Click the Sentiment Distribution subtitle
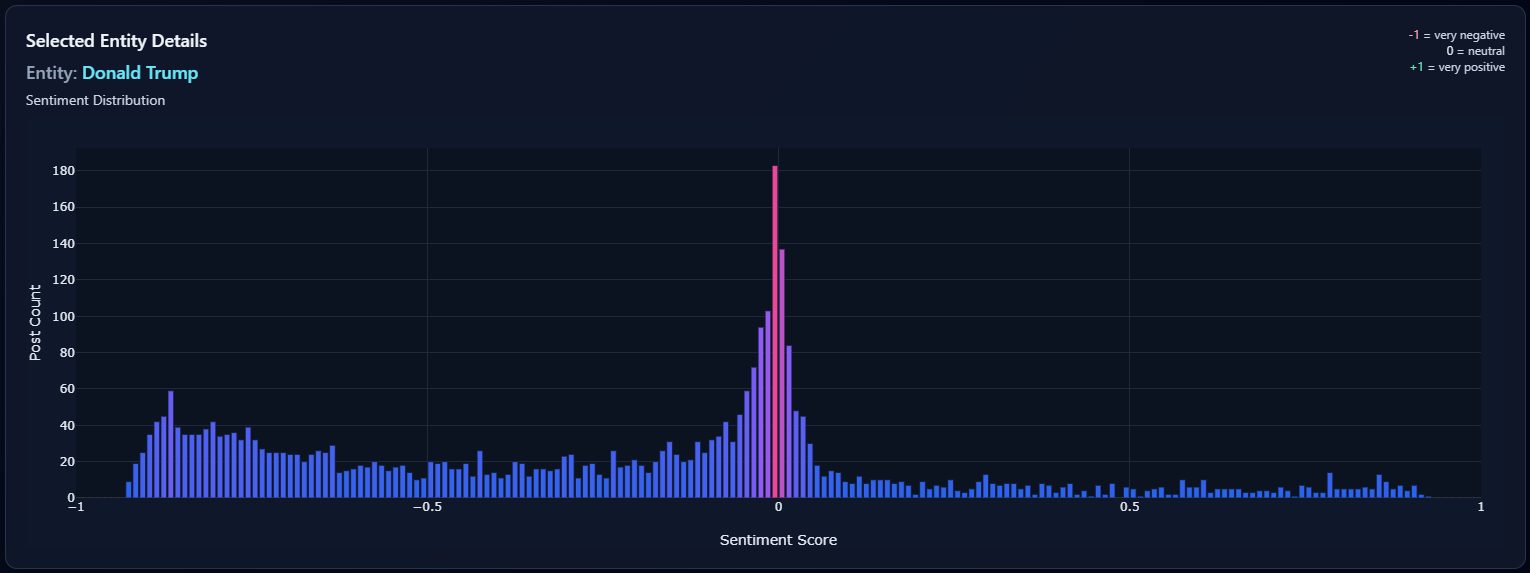This screenshot has height=573, width=1530. coord(95,100)
